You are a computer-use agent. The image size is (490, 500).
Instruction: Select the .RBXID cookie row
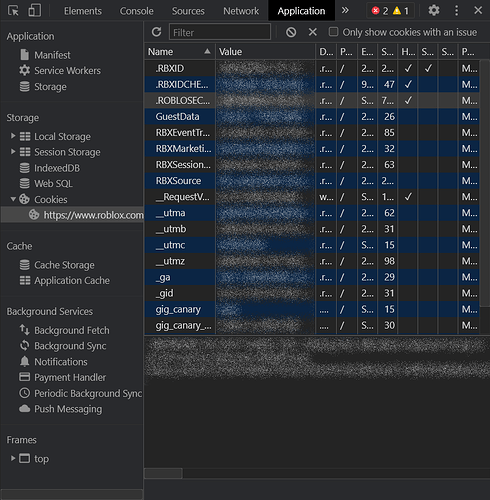point(312,68)
